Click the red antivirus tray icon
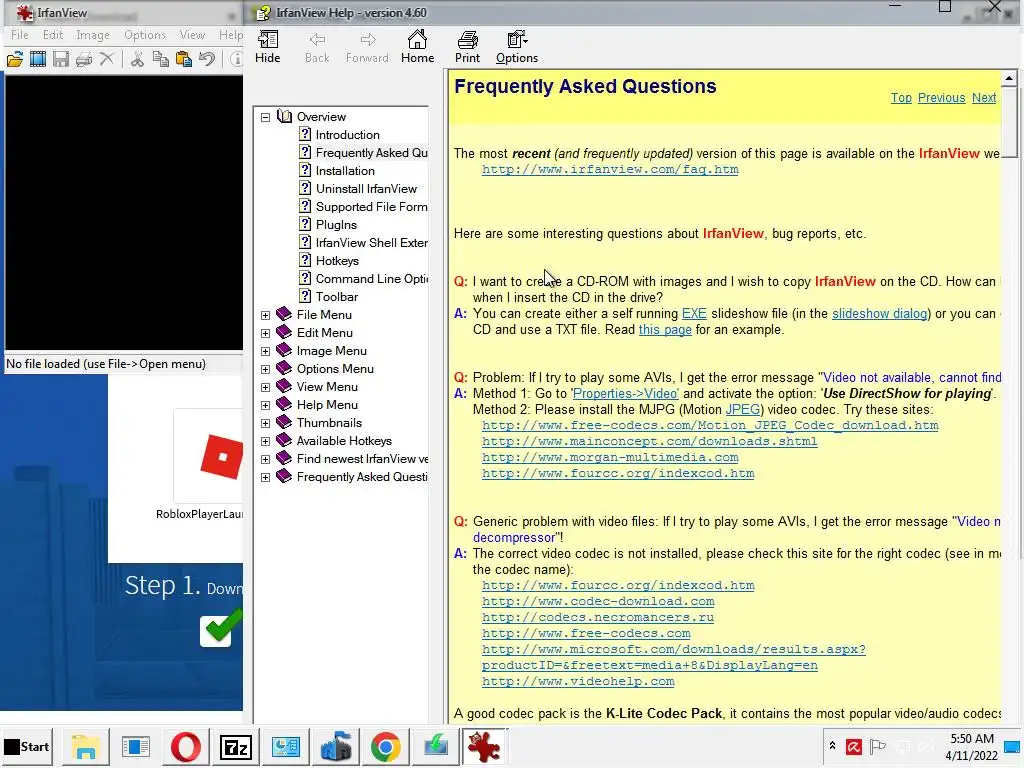 pyautogui.click(x=854, y=746)
